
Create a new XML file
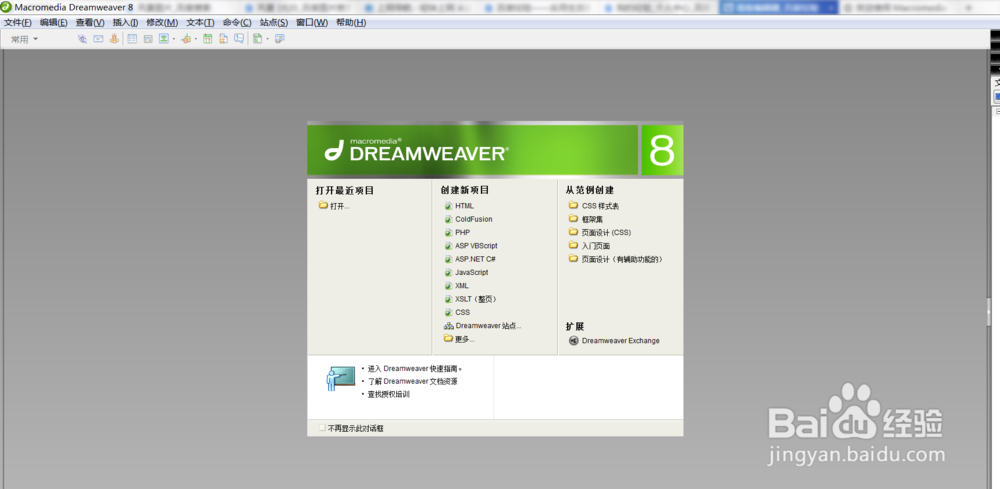457,286
